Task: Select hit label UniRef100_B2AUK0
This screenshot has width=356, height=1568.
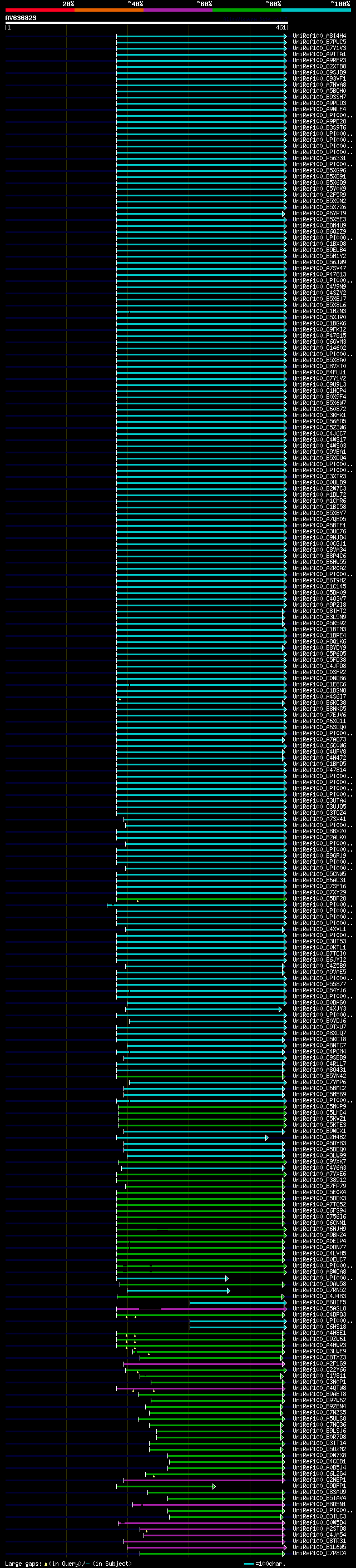Action: pos(319,838)
